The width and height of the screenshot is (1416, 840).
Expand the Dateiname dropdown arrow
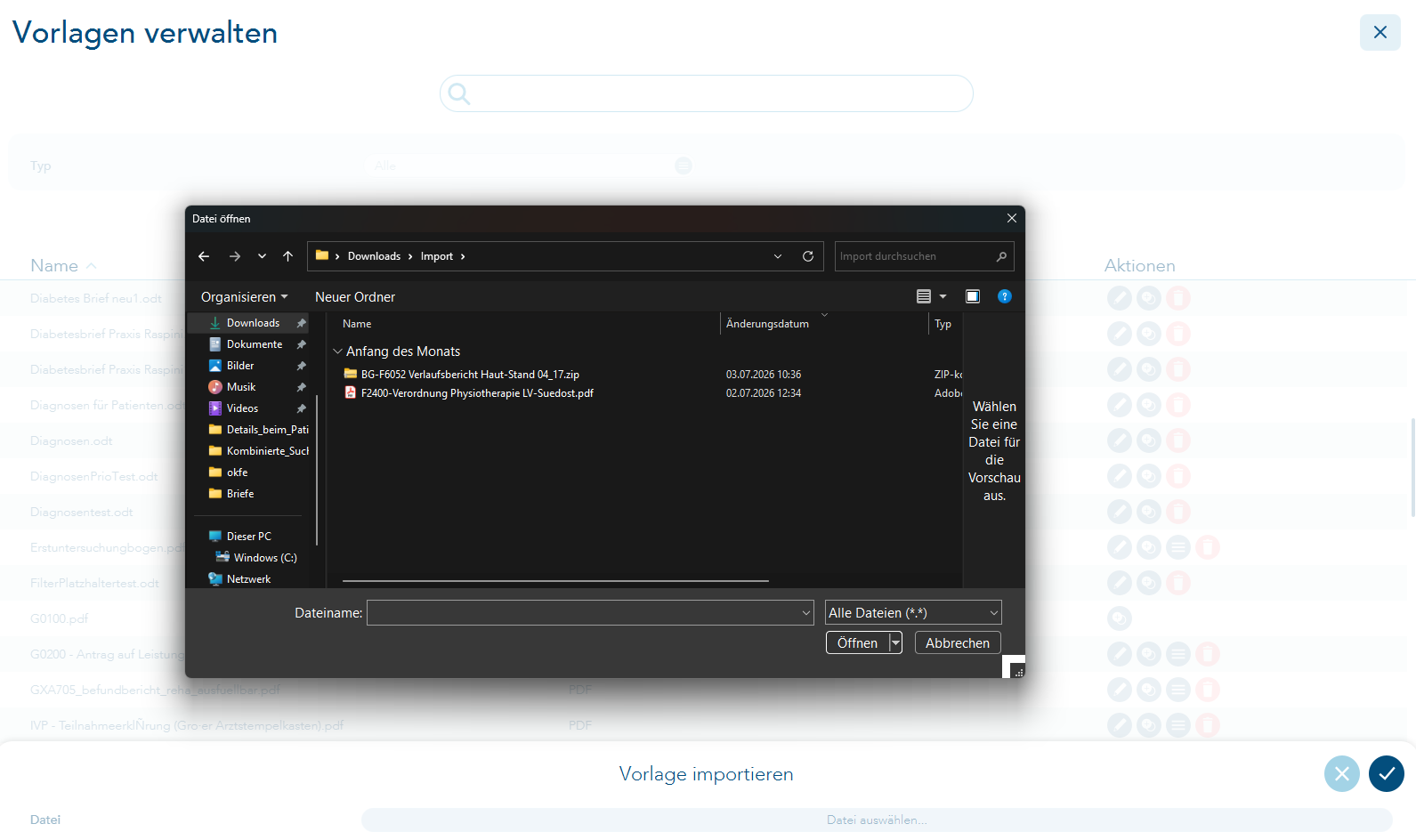pyautogui.click(x=806, y=613)
